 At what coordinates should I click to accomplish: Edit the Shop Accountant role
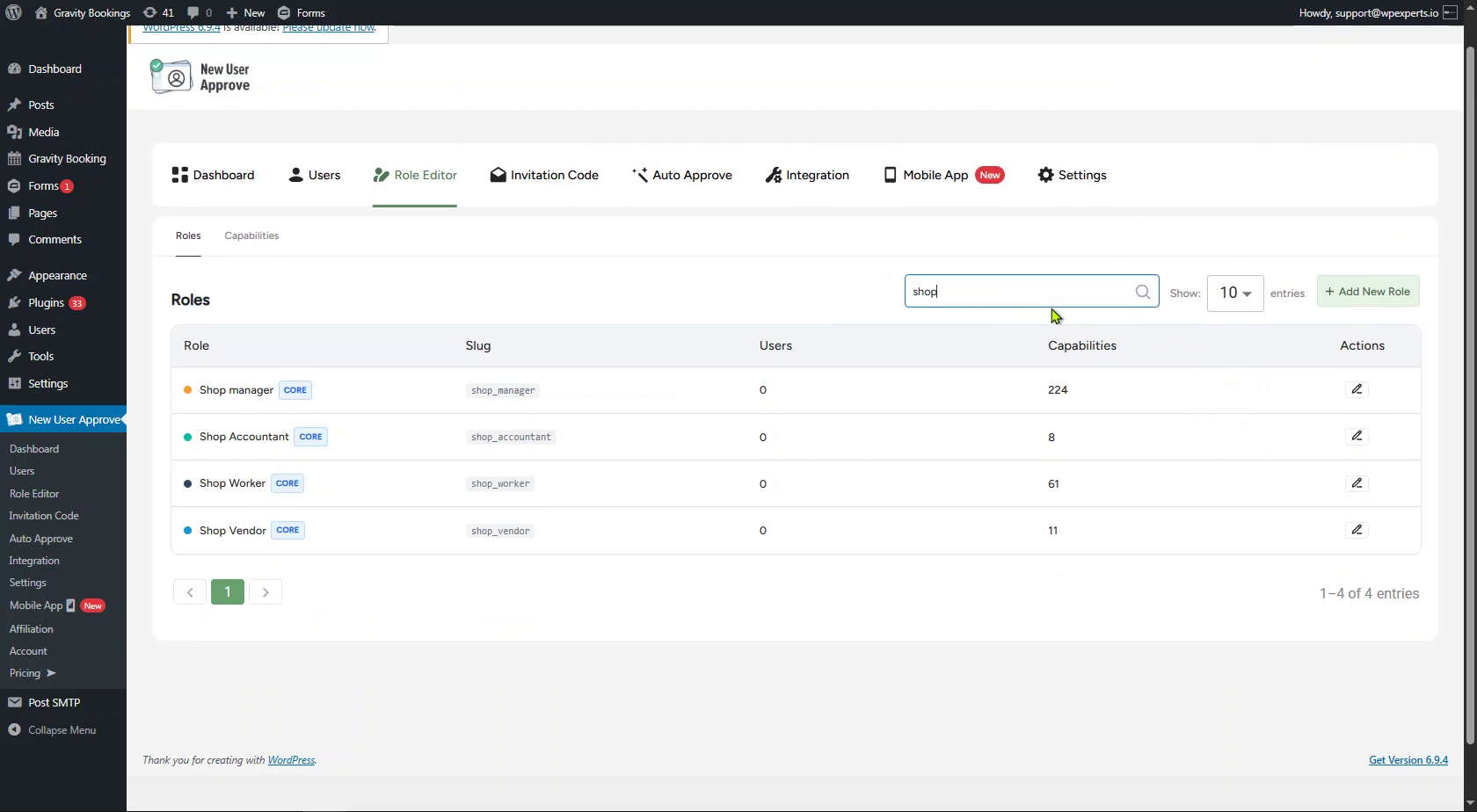(1357, 436)
